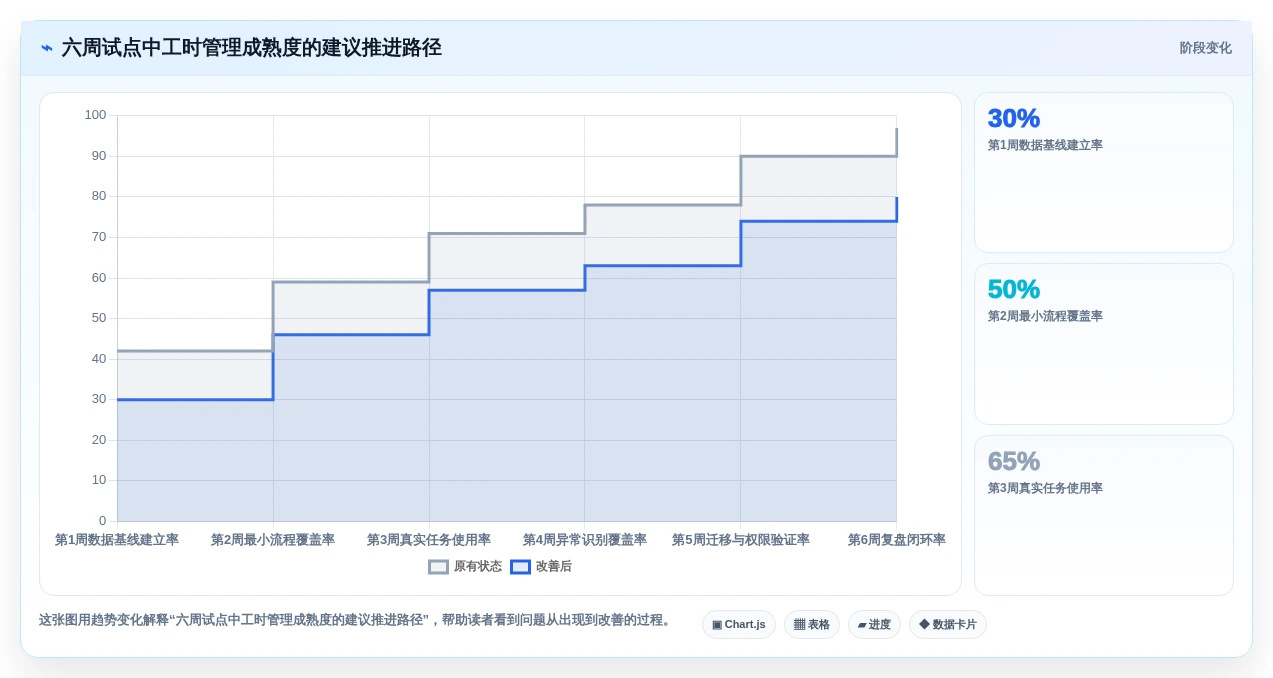The height and width of the screenshot is (678, 1273).
Task: Click the blue 改善后 legend color box
Action: (520, 566)
